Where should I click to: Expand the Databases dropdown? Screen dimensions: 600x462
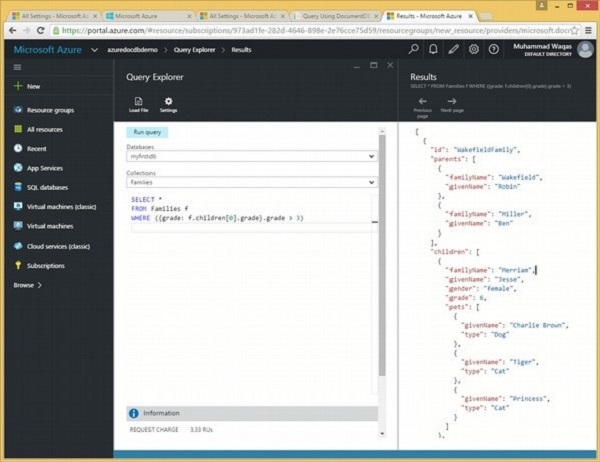coord(371,157)
